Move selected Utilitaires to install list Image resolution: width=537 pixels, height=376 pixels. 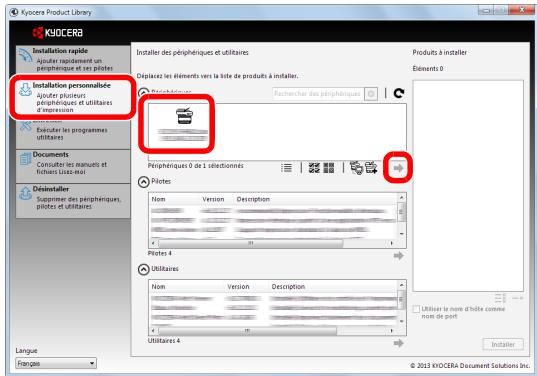coord(398,343)
